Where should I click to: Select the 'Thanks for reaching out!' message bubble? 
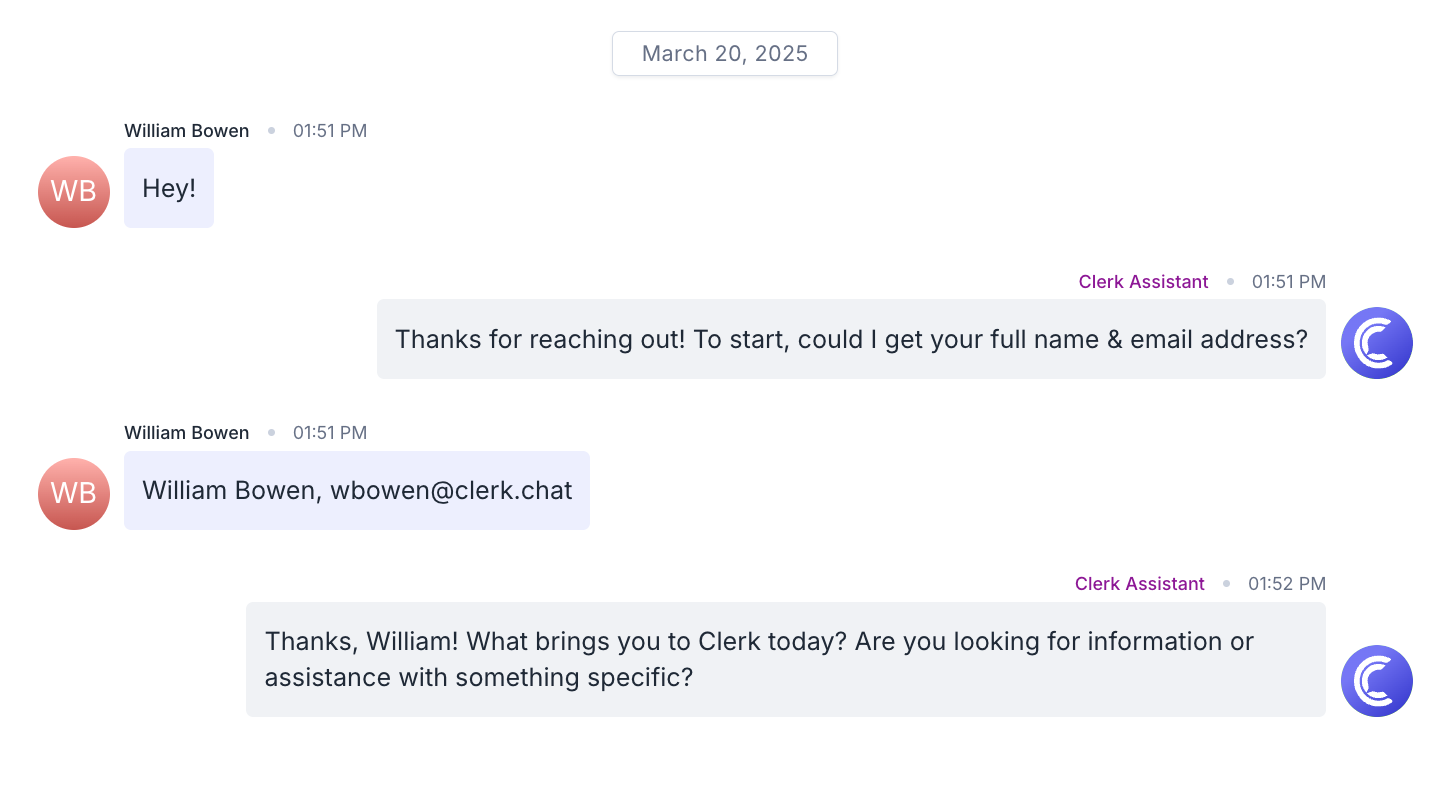pos(851,339)
